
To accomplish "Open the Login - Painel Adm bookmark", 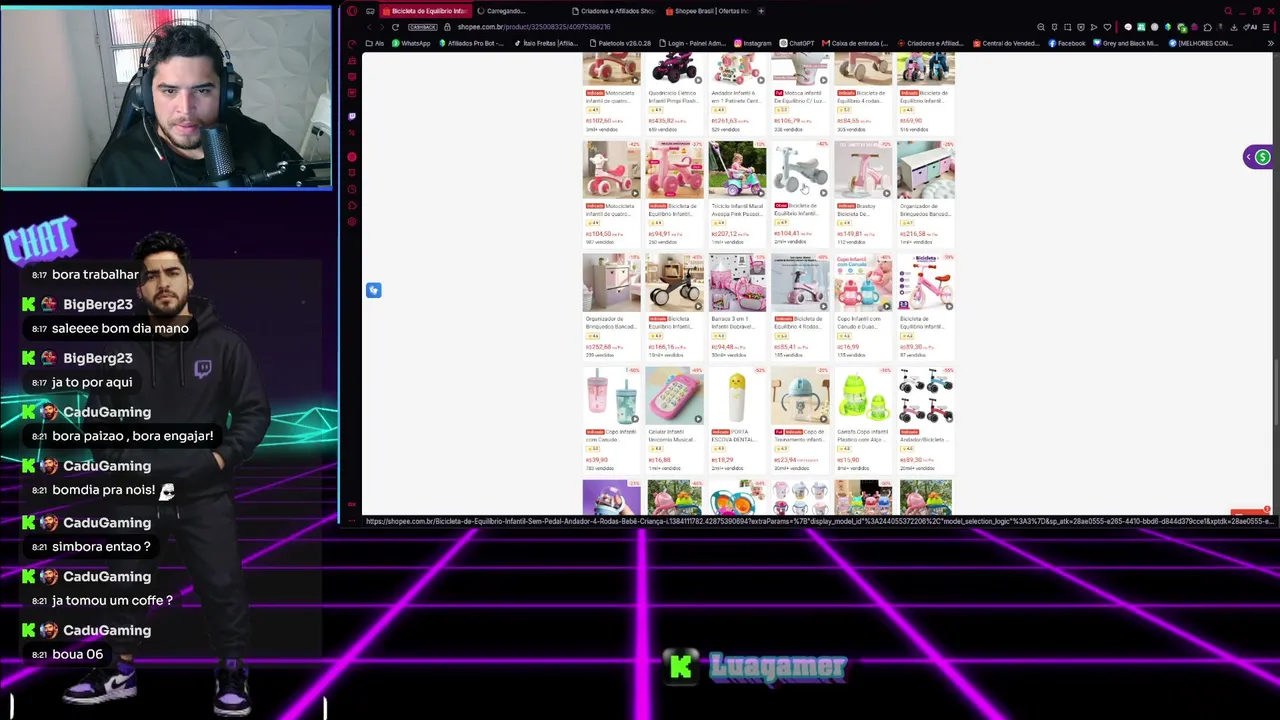I will pos(691,43).
